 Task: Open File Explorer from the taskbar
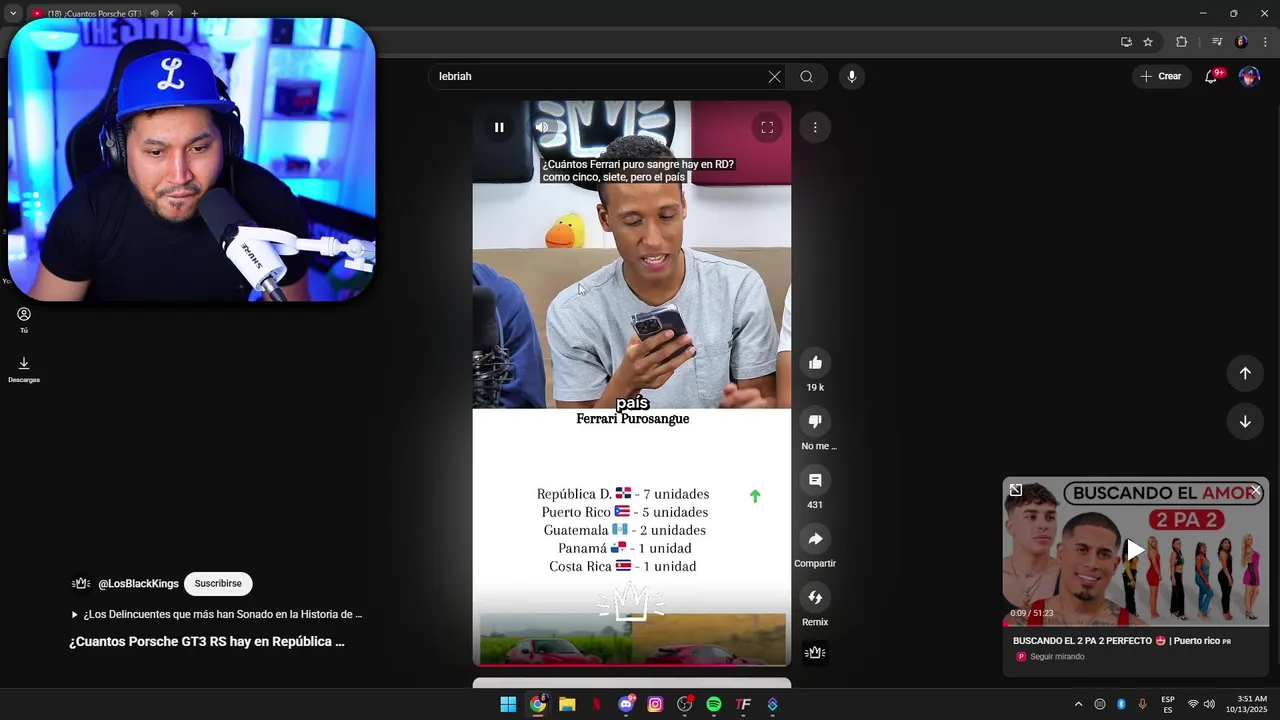click(567, 704)
